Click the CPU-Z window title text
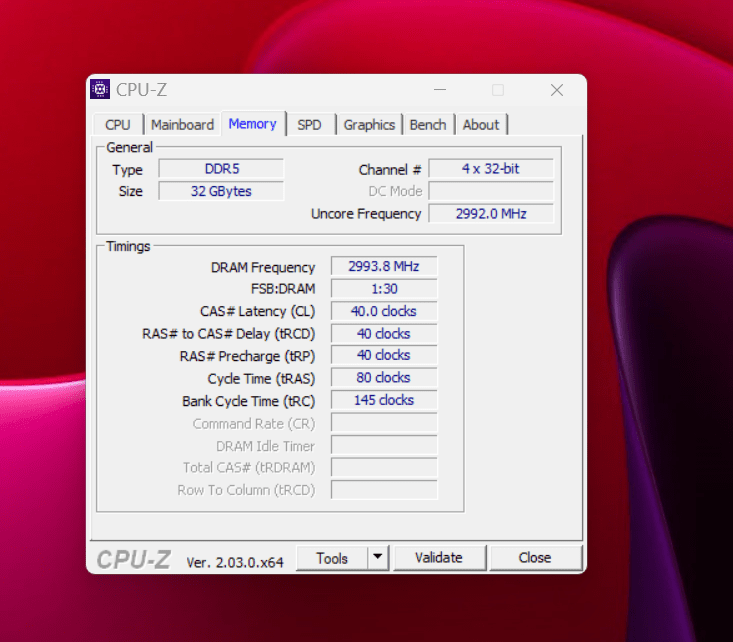 (x=141, y=90)
